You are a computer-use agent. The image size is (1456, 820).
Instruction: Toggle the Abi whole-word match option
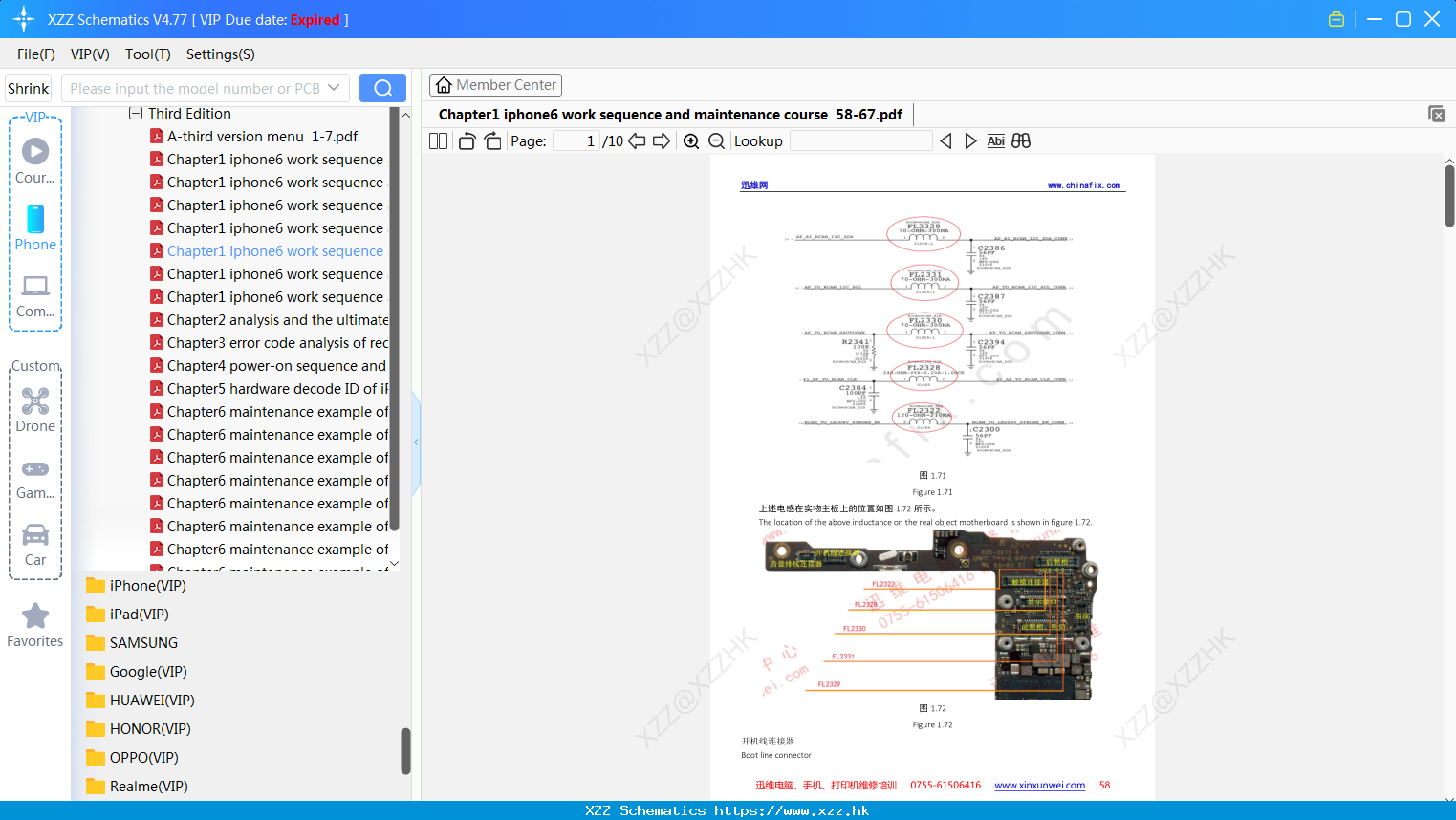[995, 140]
